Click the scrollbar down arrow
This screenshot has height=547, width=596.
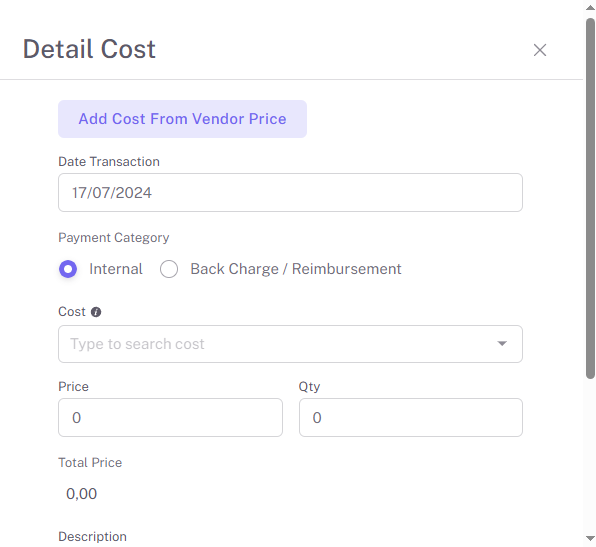590,538
